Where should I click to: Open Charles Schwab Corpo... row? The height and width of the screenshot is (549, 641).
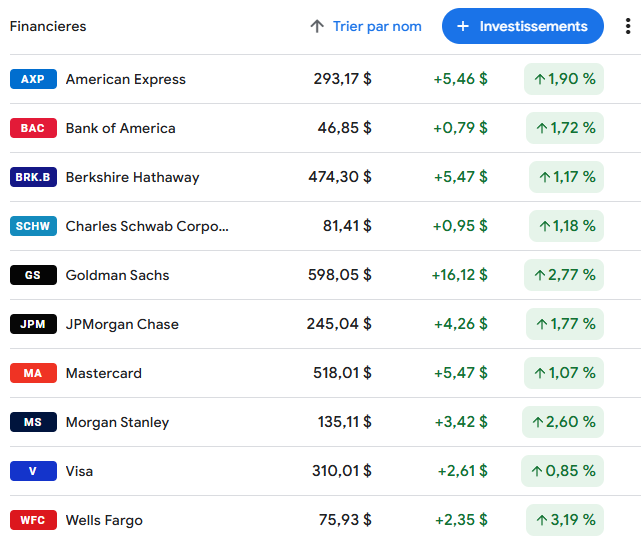coord(325,226)
